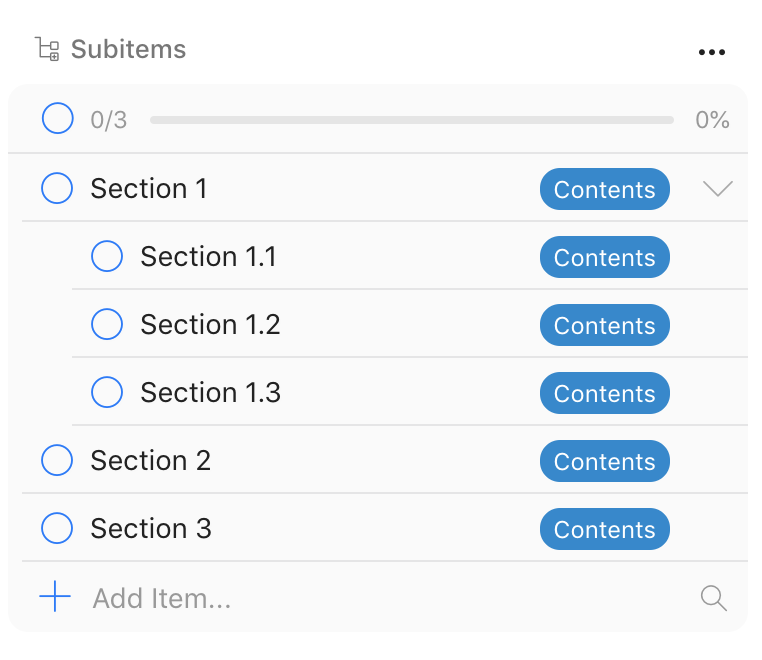Complete Section 1.3 via its circle
Screen dimensions: 762x660
[x=107, y=392]
